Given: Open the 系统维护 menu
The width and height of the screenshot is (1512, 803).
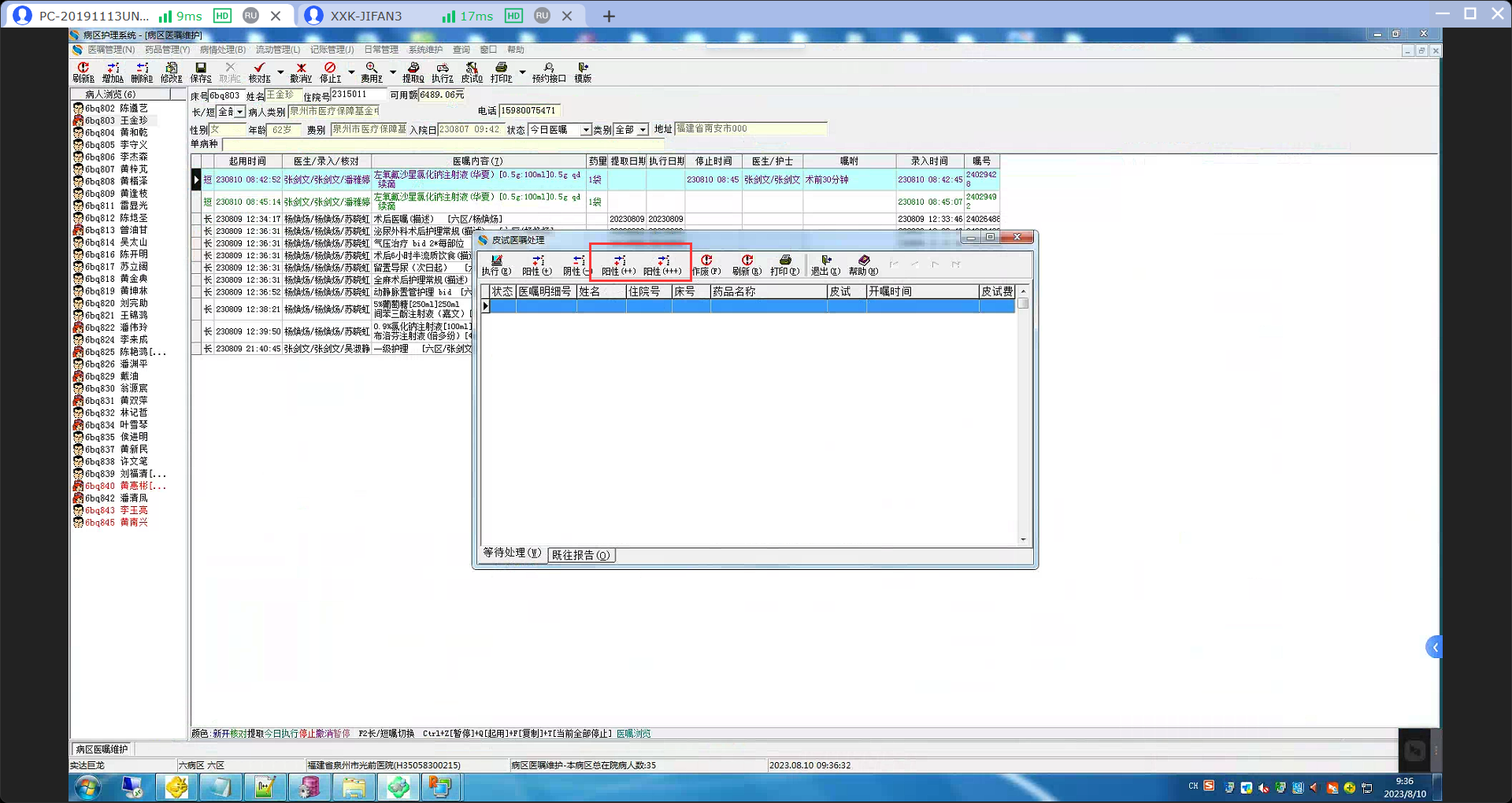Looking at the screenshot, I should [x=426, y=50].
